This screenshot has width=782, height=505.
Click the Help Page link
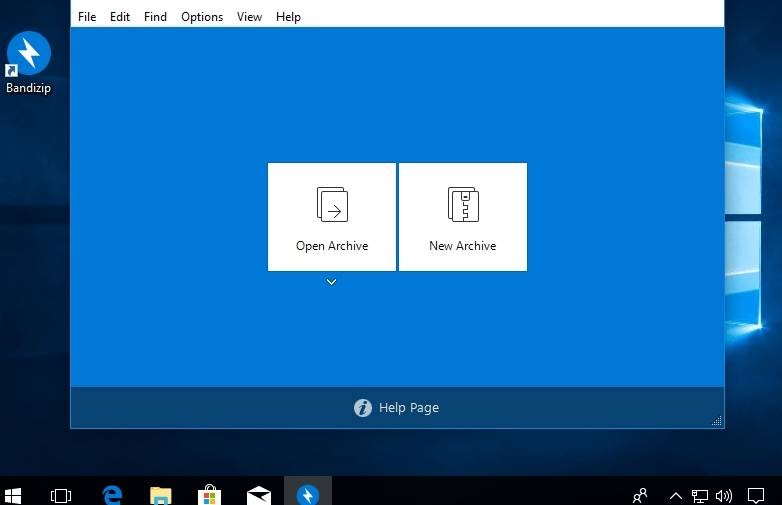pyautogui.click(x=397, y=408)
